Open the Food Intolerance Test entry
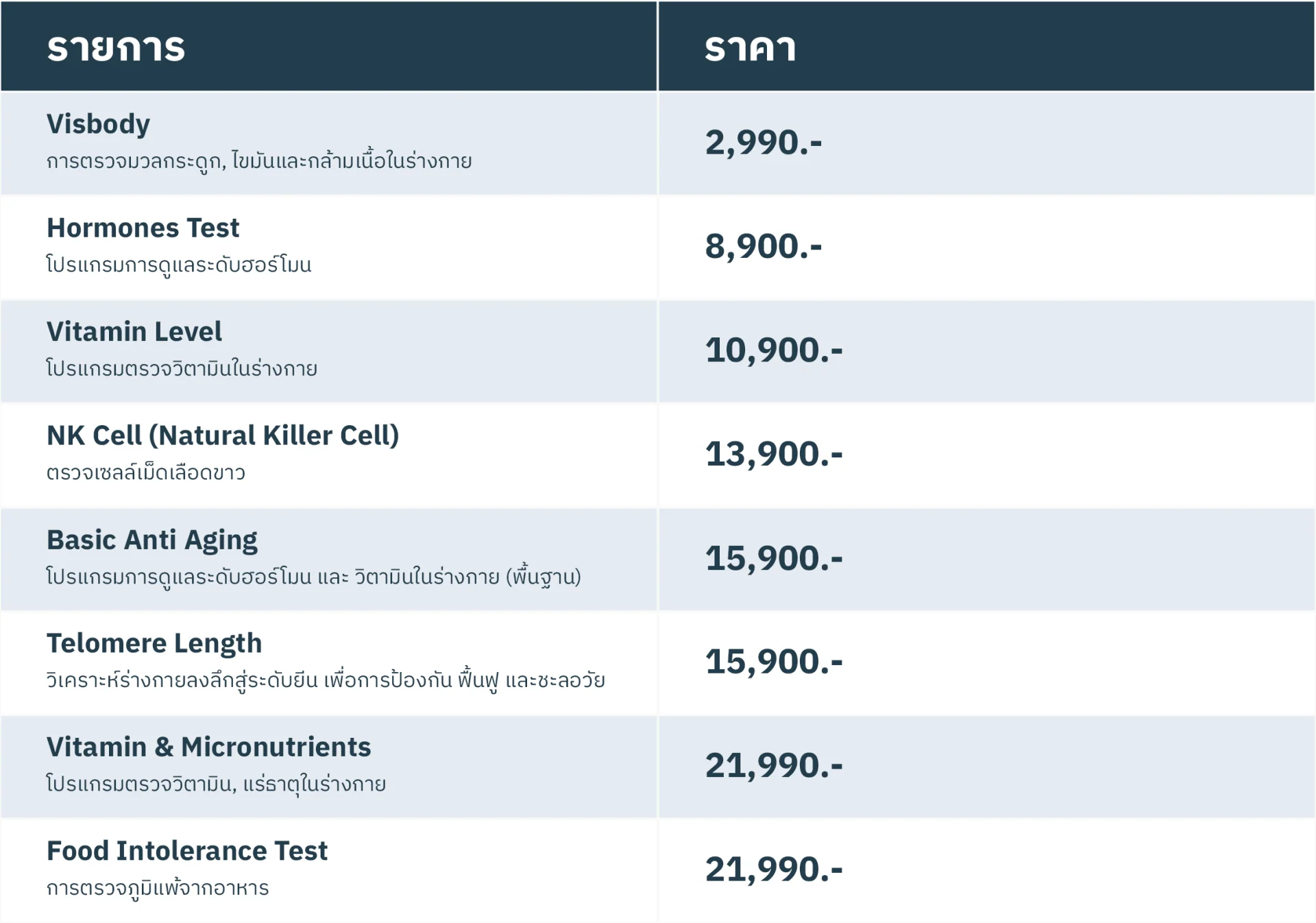The width and height of the screenshot is (1316, 923). tap(186, 851)
